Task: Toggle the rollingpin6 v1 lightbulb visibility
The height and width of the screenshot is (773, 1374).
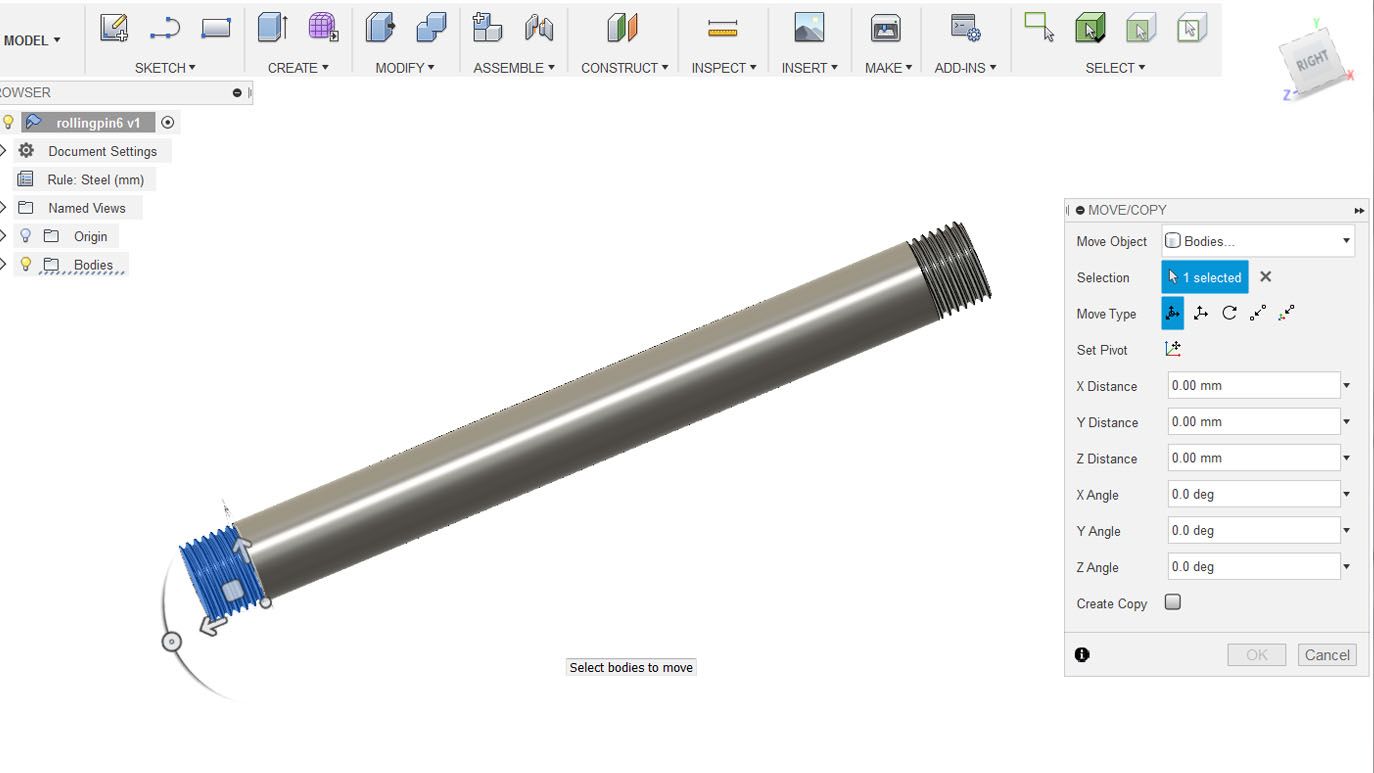Action: coord(8,122)
